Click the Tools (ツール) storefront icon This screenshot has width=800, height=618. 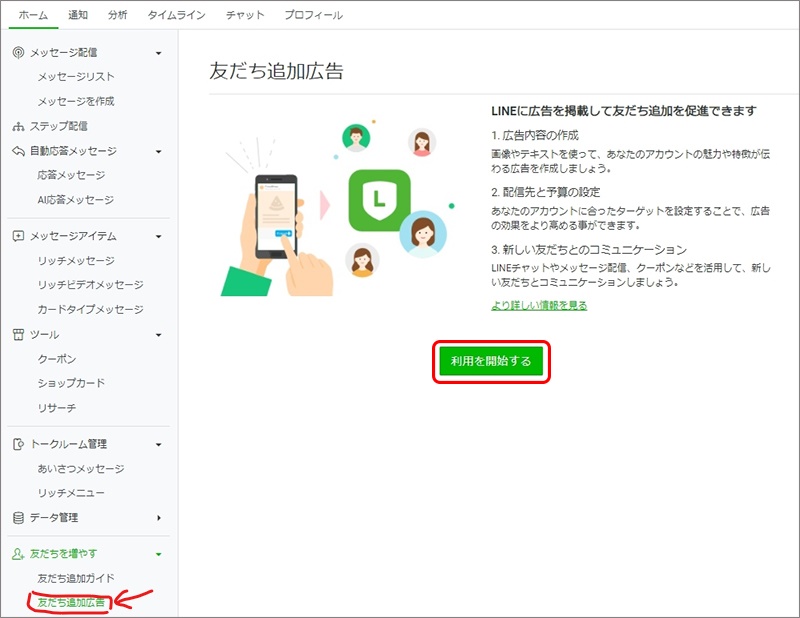click(x=18, y=334)
